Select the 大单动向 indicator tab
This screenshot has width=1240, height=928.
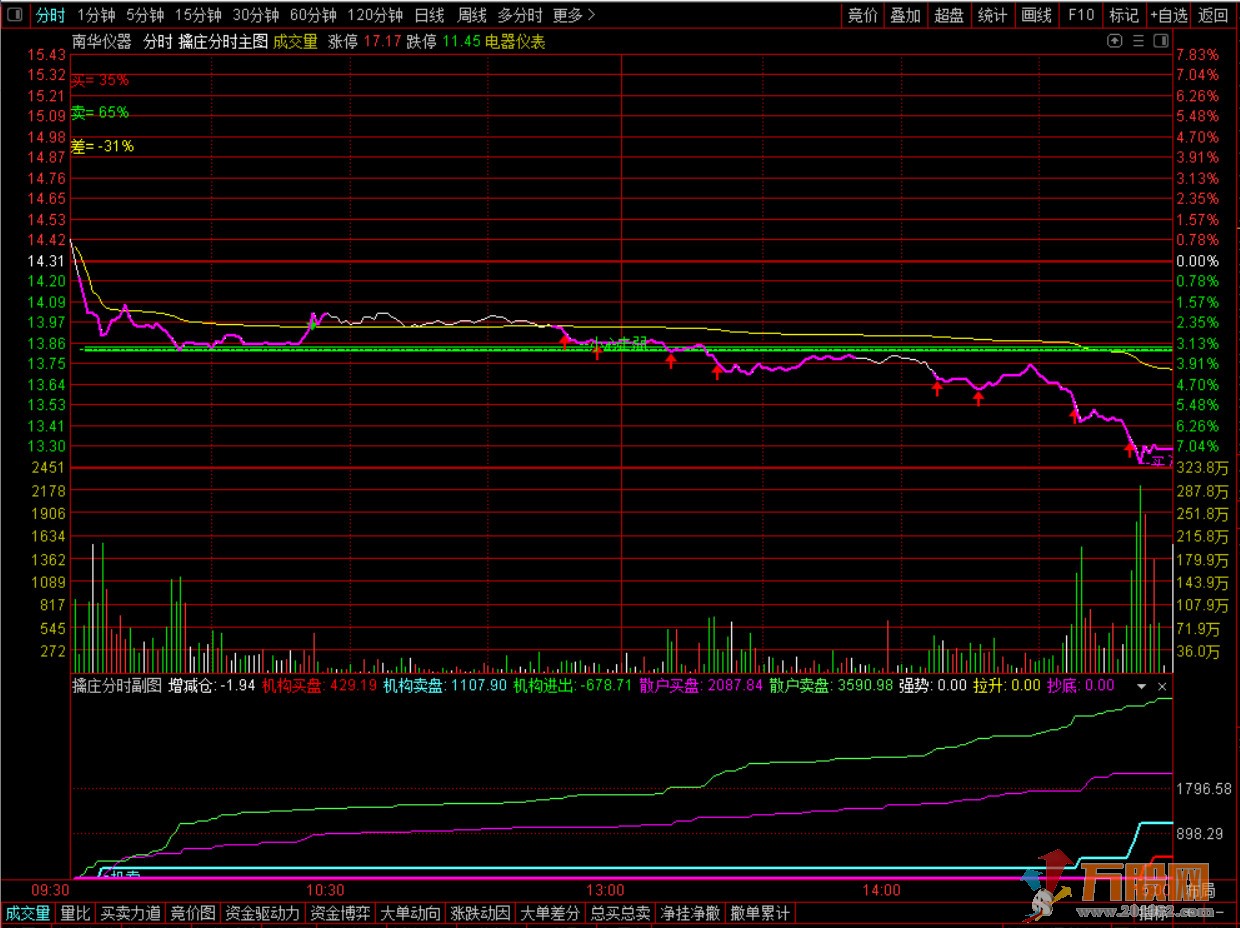click(x=410, y=913)
